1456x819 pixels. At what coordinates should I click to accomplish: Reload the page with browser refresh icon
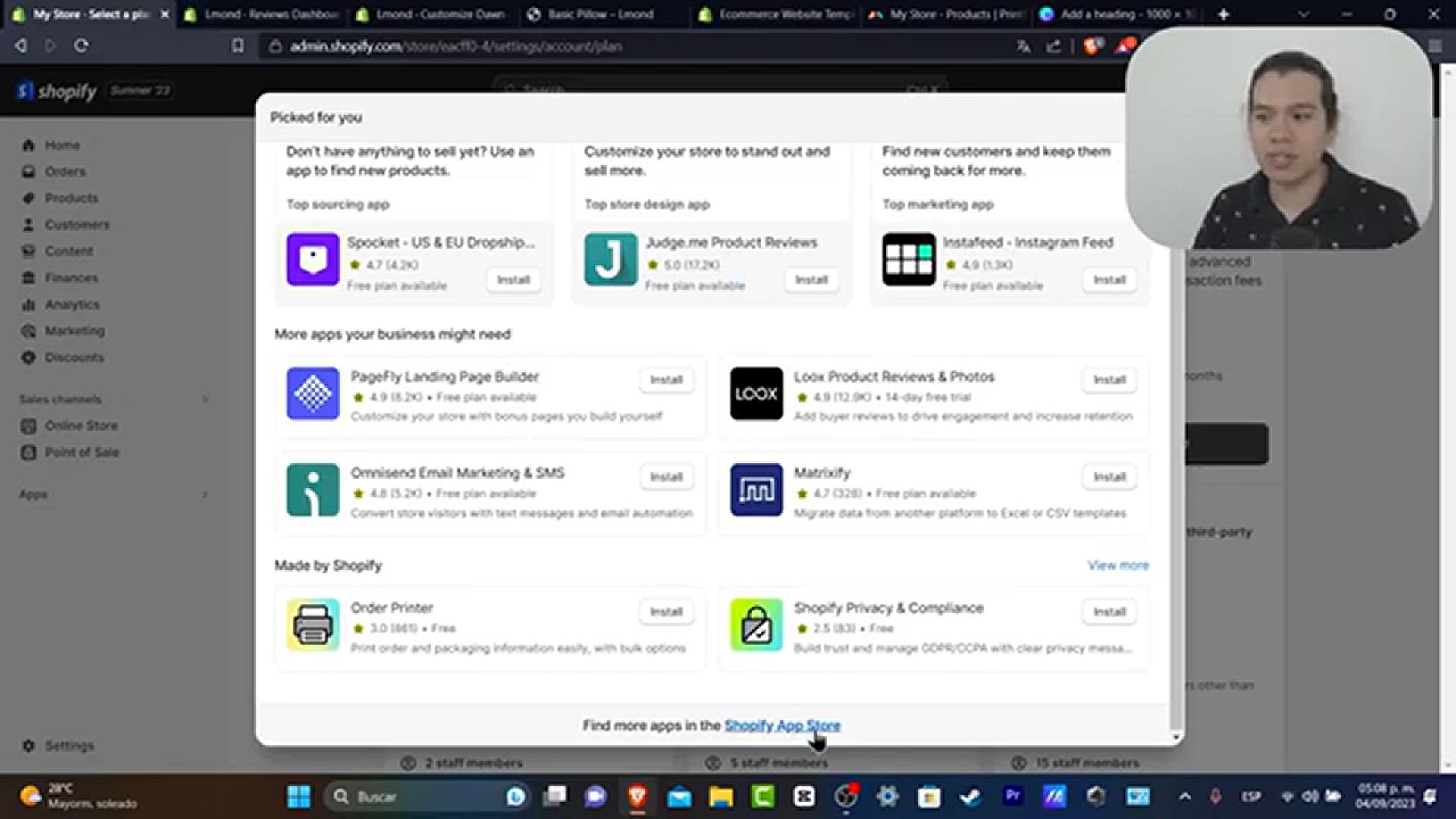click(x=81, y=45)
